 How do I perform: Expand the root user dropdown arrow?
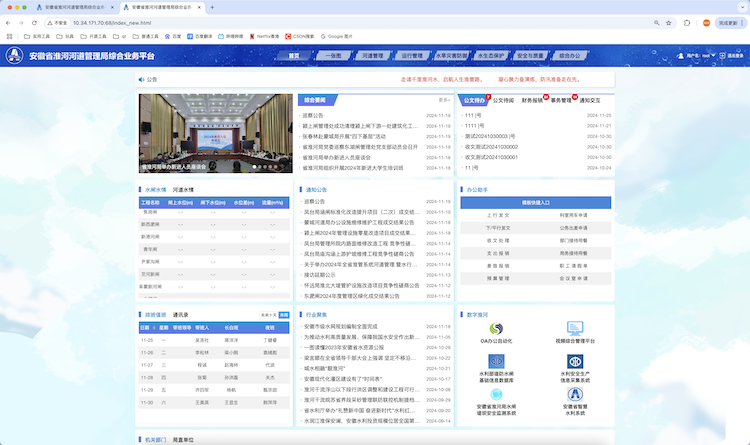(x=713, y=56)
